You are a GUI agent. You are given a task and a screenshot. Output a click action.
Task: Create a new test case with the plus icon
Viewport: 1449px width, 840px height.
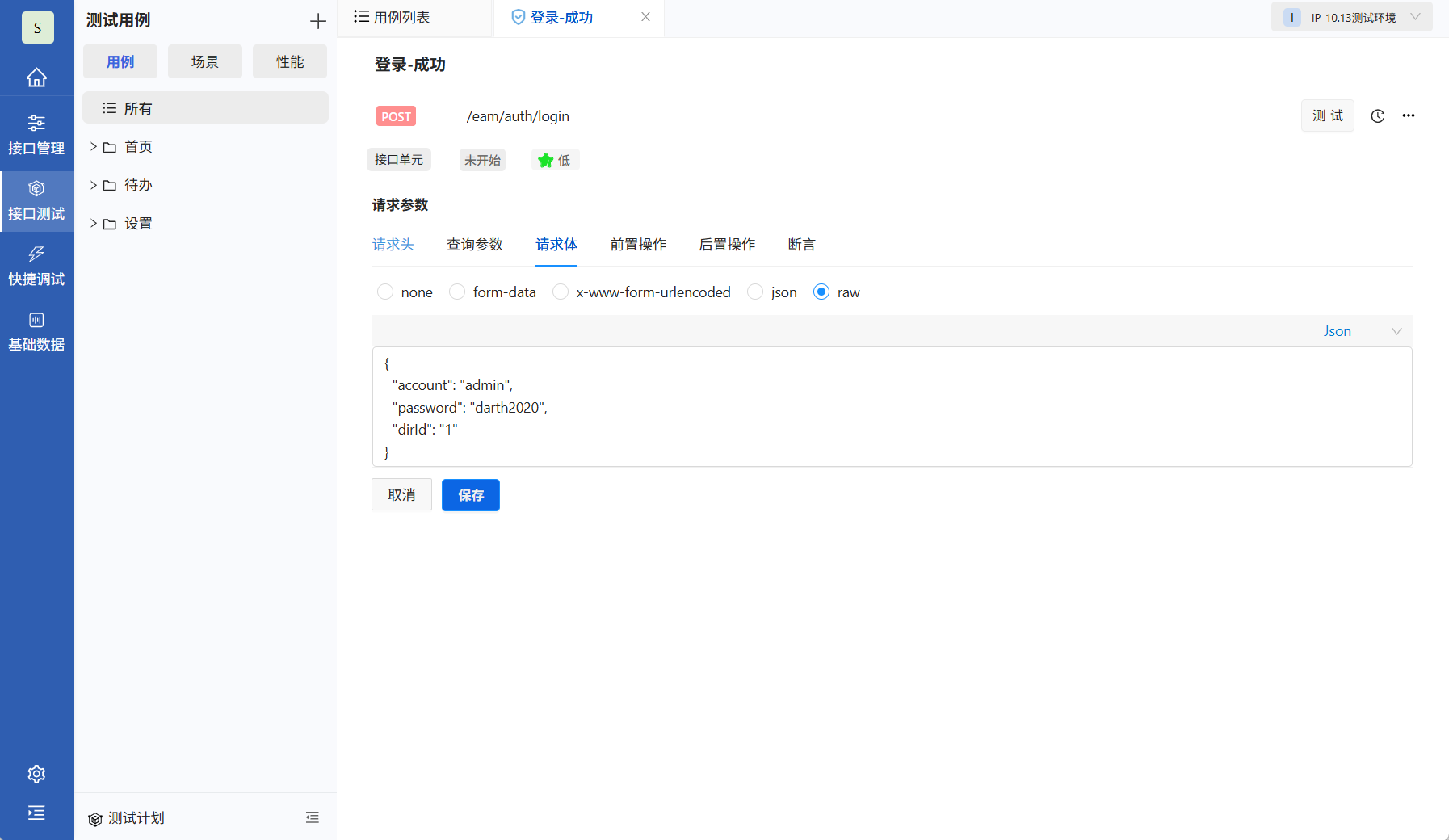(318, 20)
